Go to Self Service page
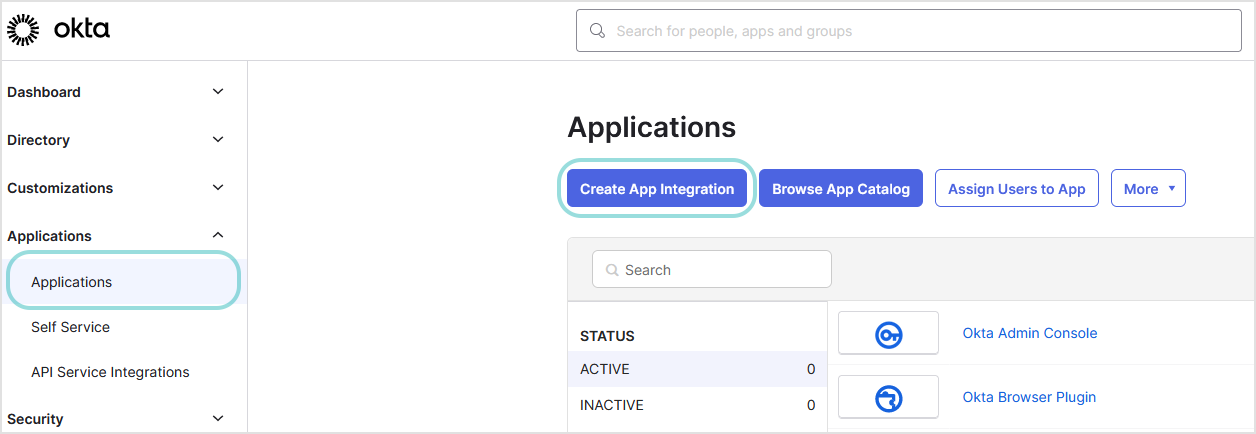 coord(70,327)
